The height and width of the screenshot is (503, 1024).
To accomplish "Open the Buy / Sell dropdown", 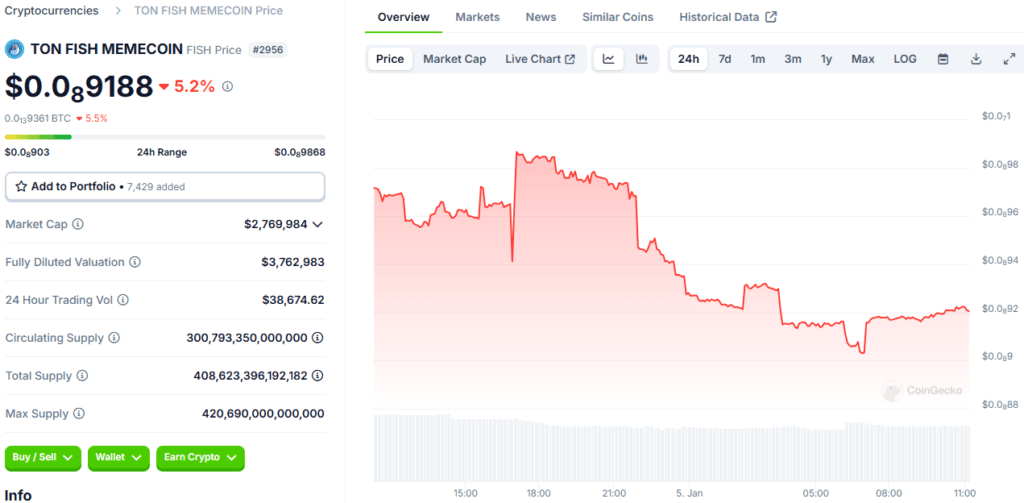I will click(x=42, y=458).
